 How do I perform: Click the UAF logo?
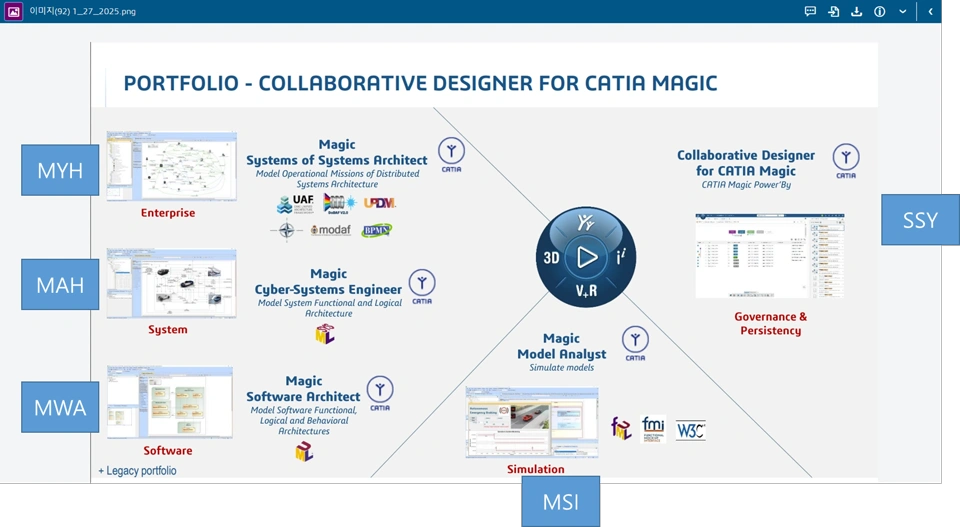click(x=296, y=204)
